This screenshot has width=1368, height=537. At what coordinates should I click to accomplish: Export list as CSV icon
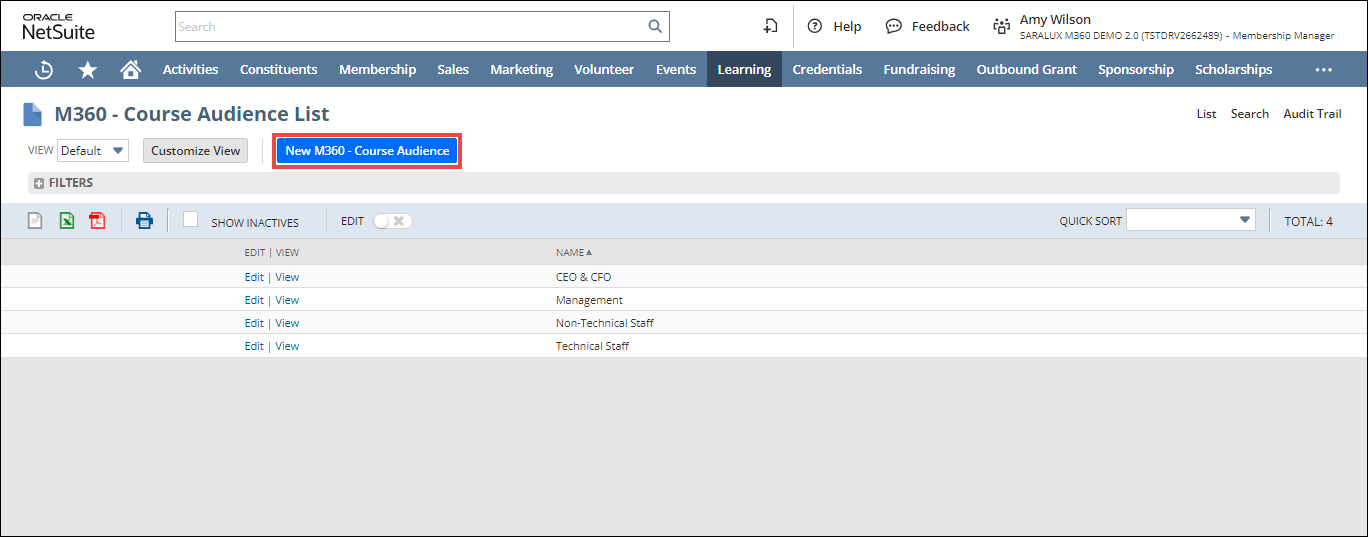tap(35, 221)
